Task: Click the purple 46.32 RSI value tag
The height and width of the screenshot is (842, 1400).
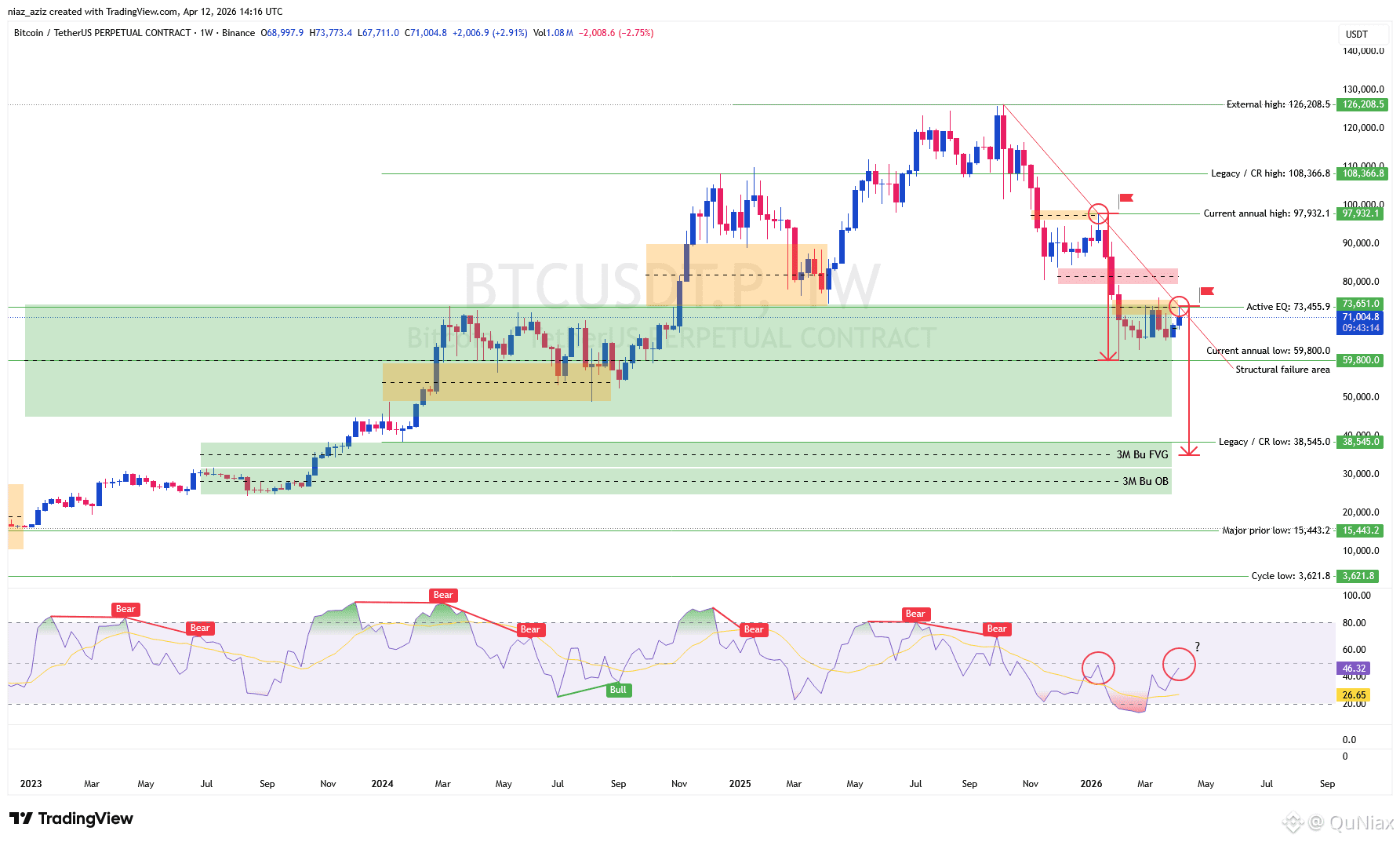Action: click(x=1354, y=669)
